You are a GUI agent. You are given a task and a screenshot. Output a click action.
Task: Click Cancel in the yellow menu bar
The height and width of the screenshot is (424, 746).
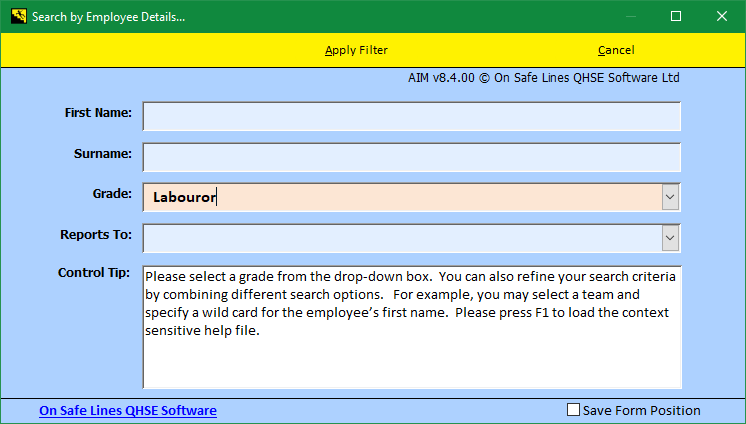(616, 50)
